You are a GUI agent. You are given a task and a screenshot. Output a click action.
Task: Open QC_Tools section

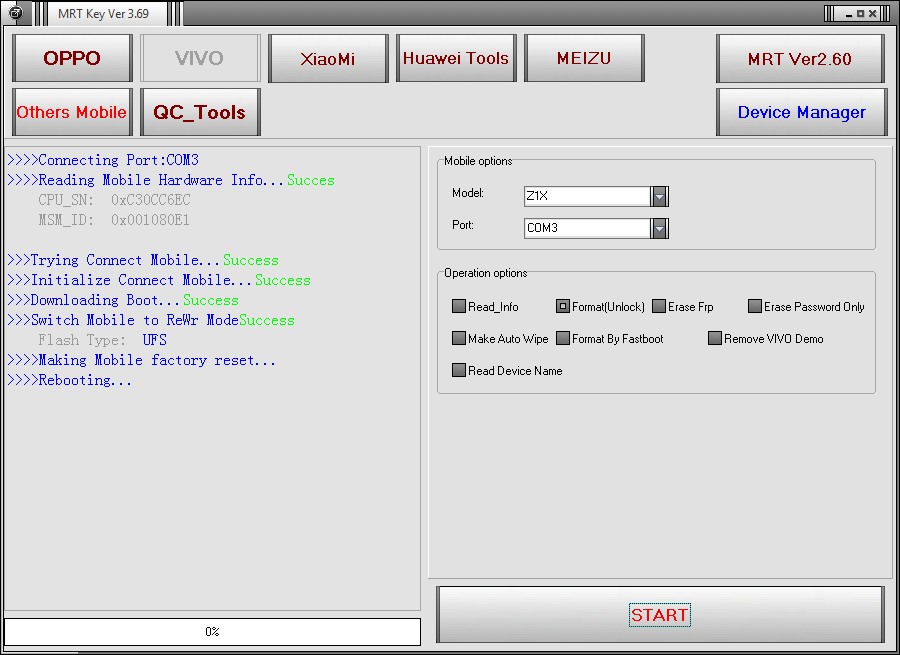[200, 112]
